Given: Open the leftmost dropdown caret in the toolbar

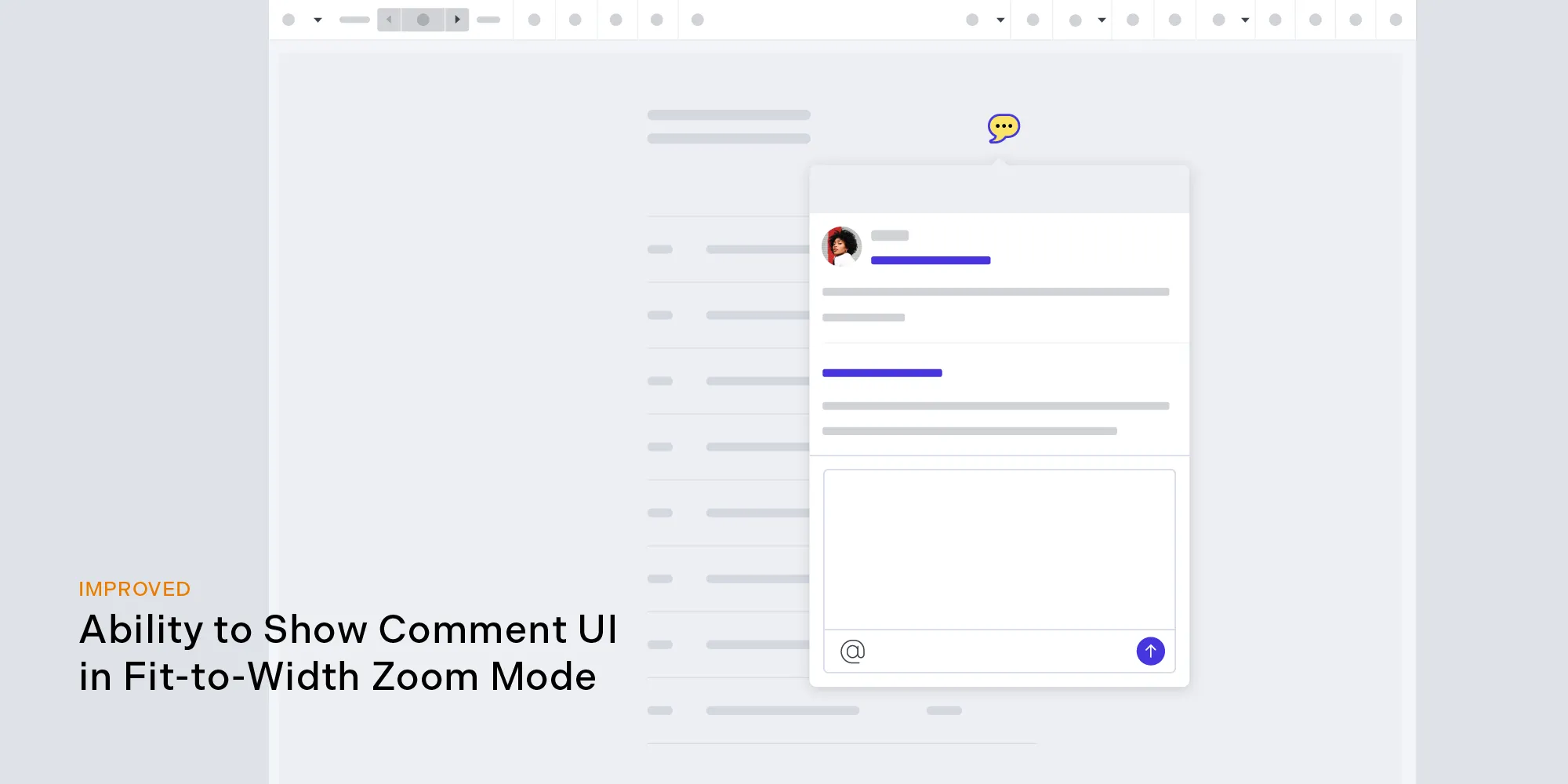Looking at the screenshot, I should (x=318, y=20).
